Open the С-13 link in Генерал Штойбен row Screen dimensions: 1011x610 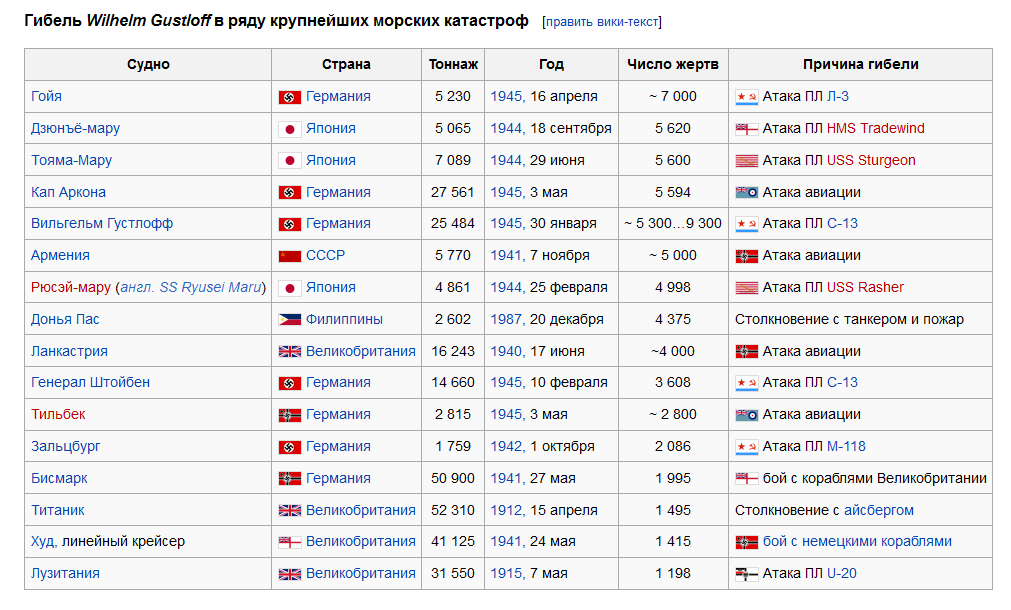[842, 382]
